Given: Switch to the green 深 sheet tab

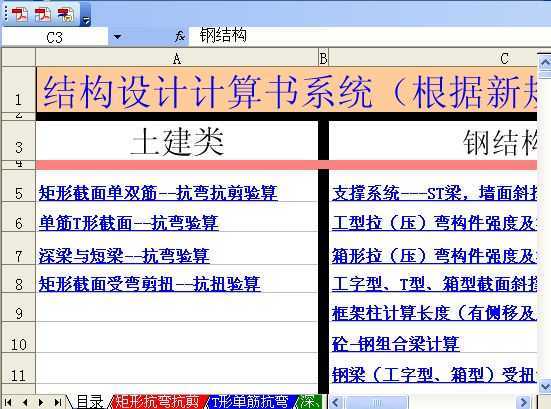Looking at the screenshot, I should [308, 402].
